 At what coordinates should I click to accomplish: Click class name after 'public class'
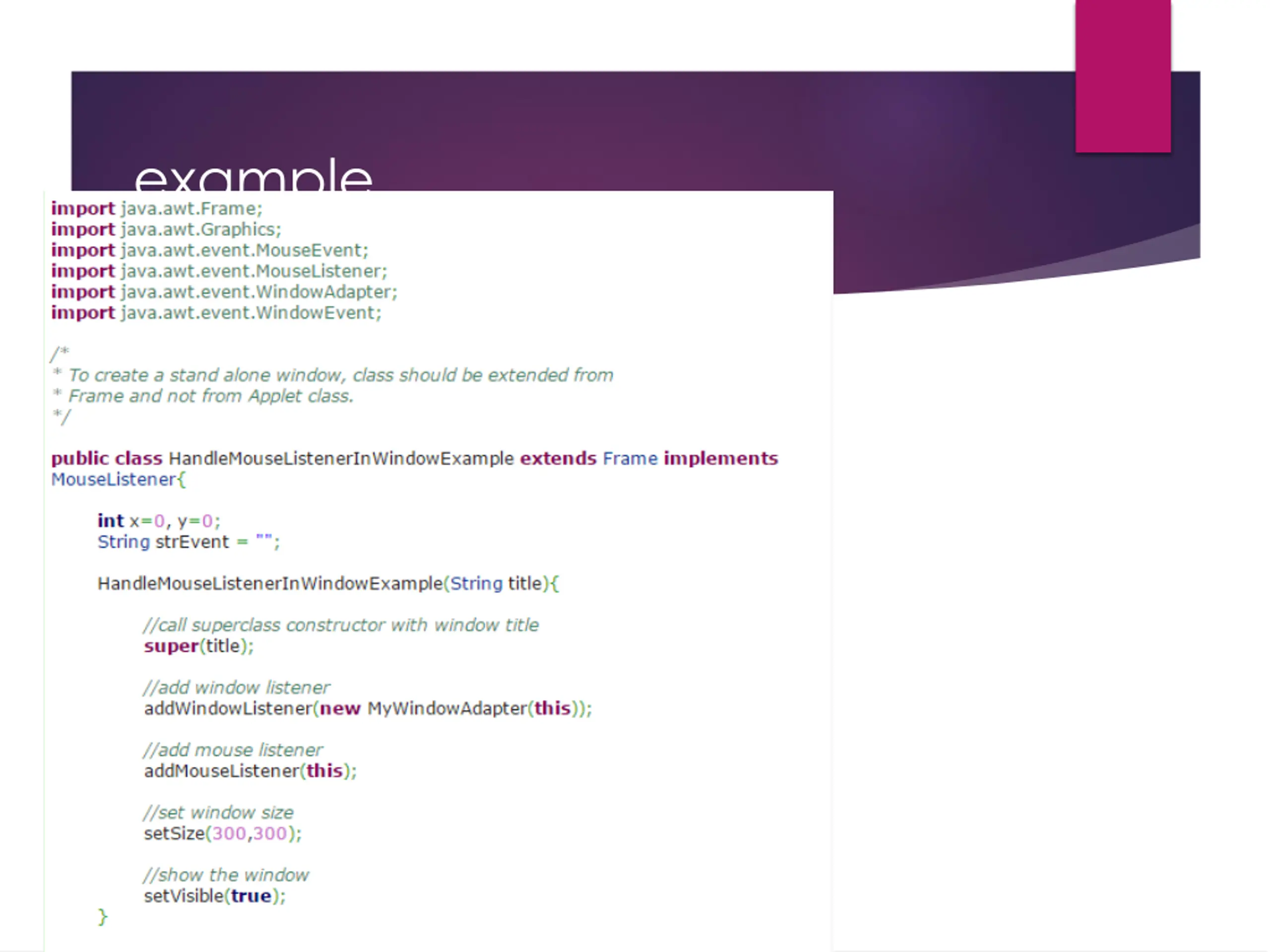(x=341, y=459)
